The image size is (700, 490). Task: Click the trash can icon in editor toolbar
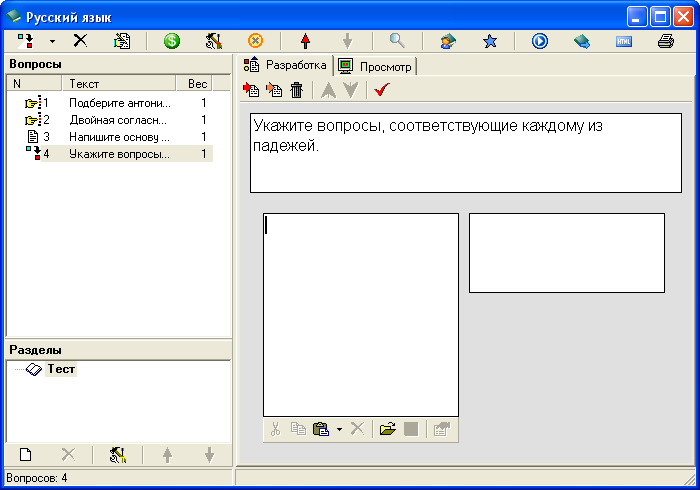pos(297,90)
